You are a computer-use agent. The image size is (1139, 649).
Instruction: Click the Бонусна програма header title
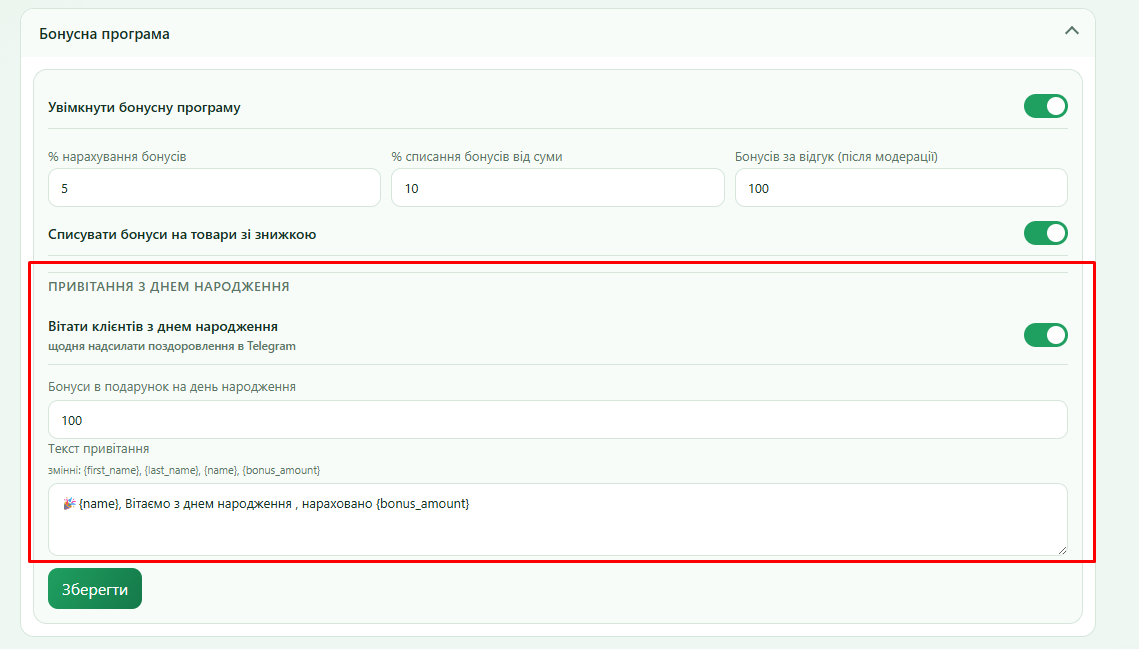(x=105, y=33)
